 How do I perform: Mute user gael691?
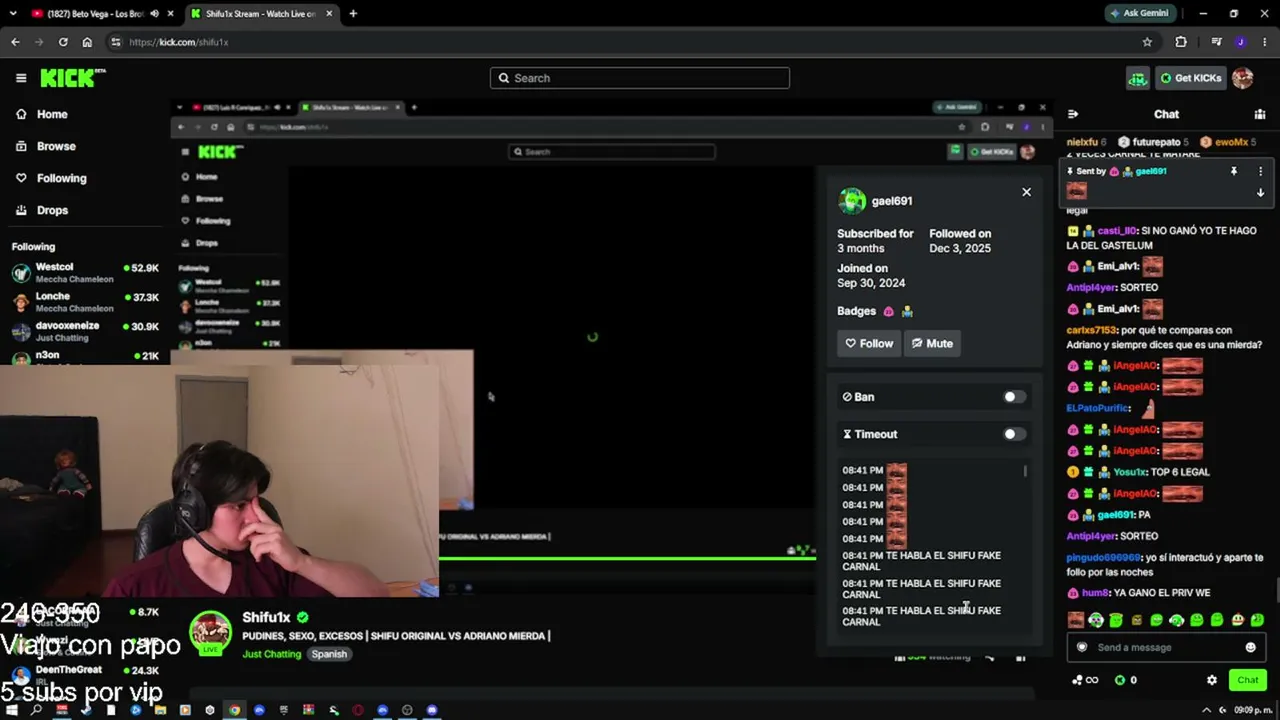tap(932, 343)
